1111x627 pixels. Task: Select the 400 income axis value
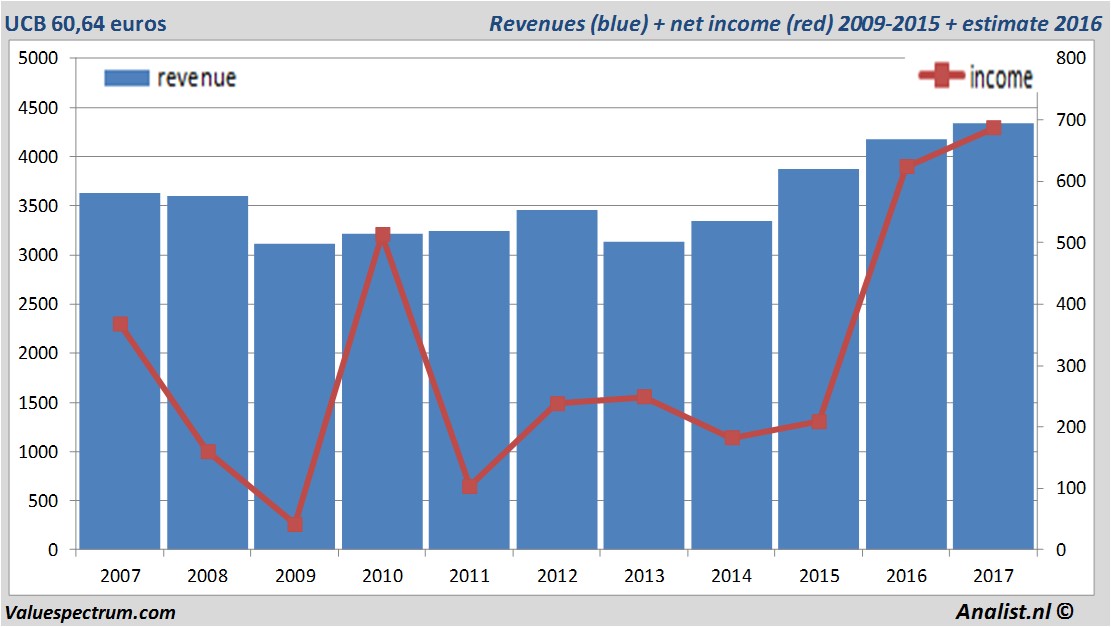tap(1071, 304)
